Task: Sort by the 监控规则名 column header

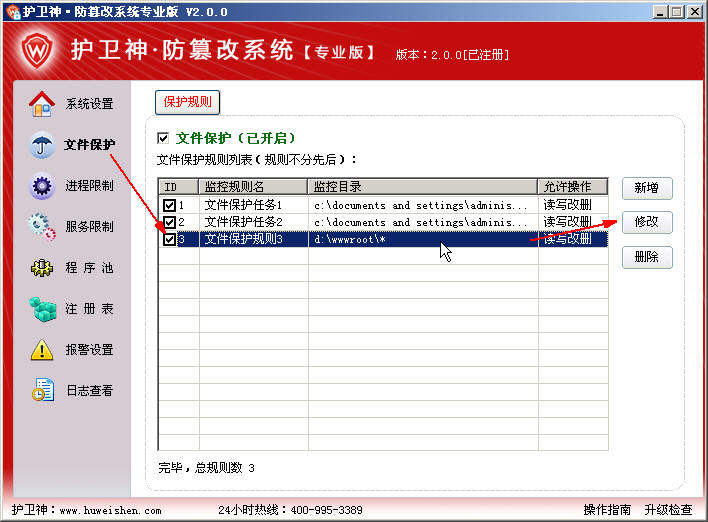Action: 253,186
